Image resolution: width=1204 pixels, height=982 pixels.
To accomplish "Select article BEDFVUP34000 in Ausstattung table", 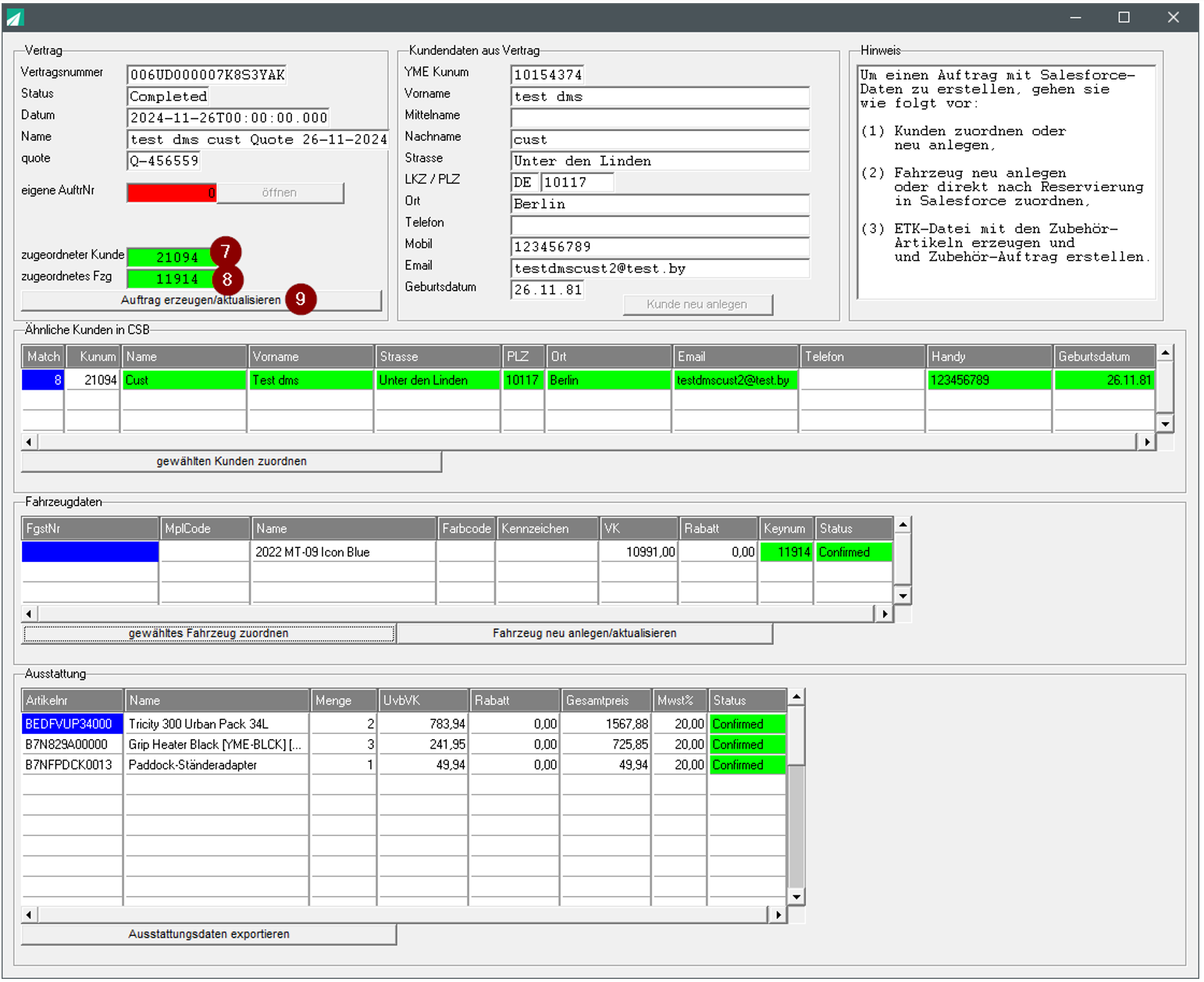I will [x=73, y=724].
